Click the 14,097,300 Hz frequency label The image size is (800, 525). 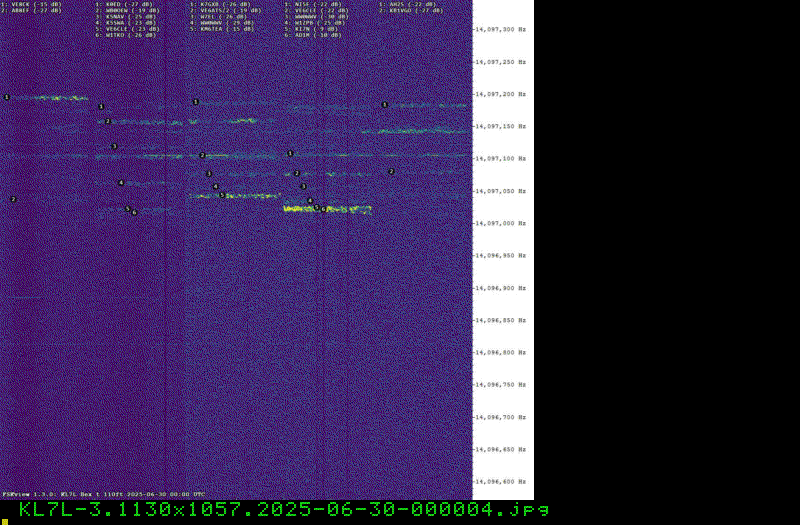[x=501, y=30]
